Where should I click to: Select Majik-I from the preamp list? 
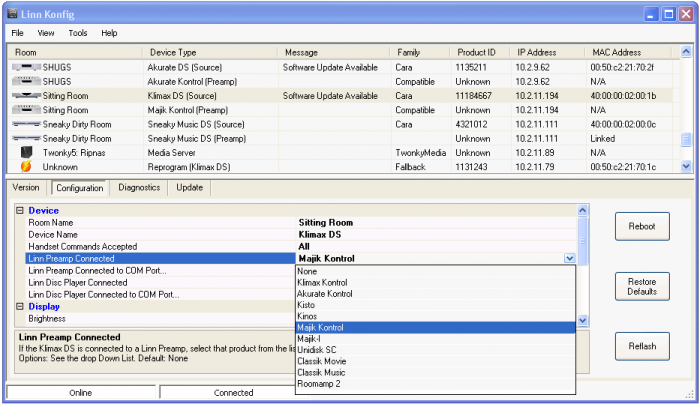[435, 339]
